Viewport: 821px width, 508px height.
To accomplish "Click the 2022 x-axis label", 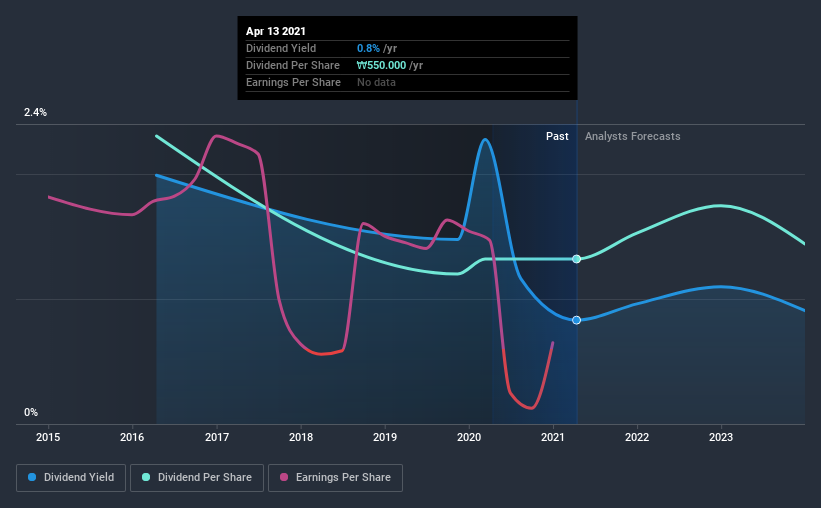I will point(637,437).
